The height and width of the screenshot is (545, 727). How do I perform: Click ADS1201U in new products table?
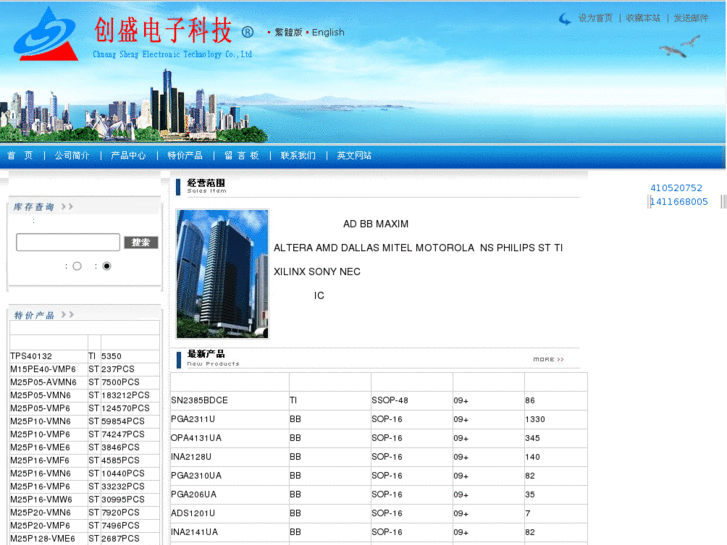[x=193, y=513]
